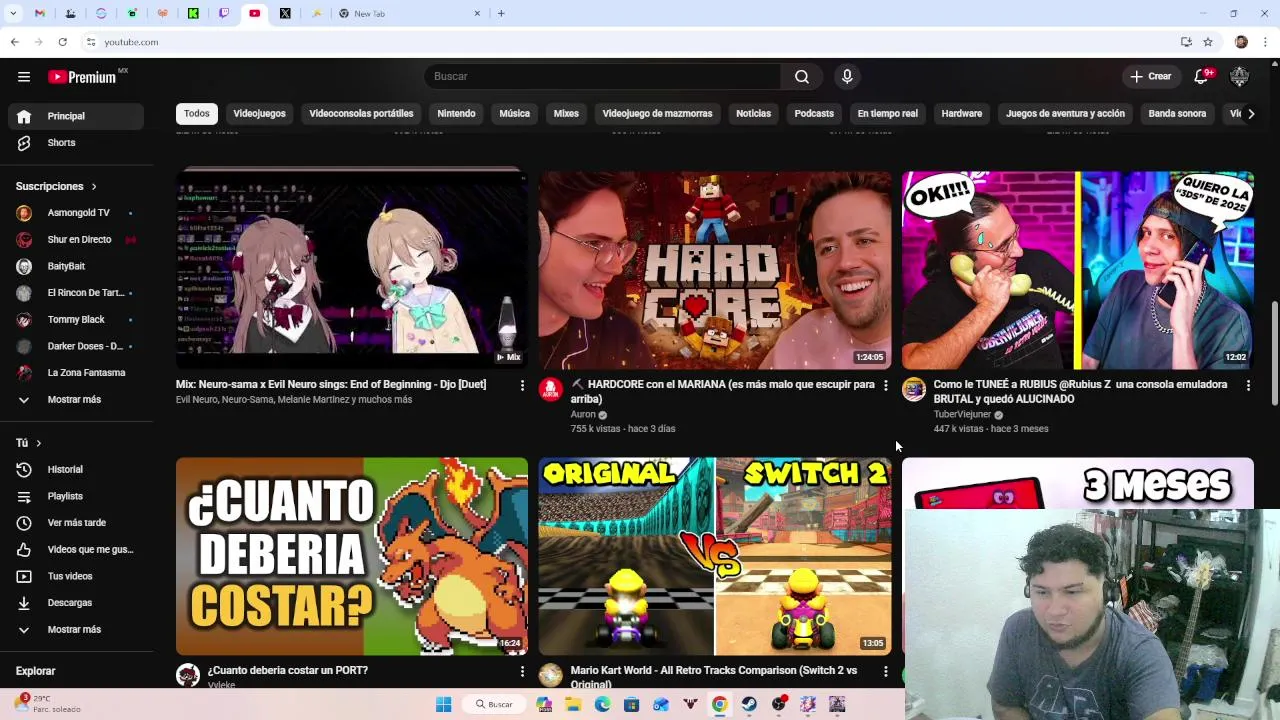This screenshot has width=1280, height=720.
Task: Open La Zona Fantasma subscription channel
Action: click(x=76, y=373)
